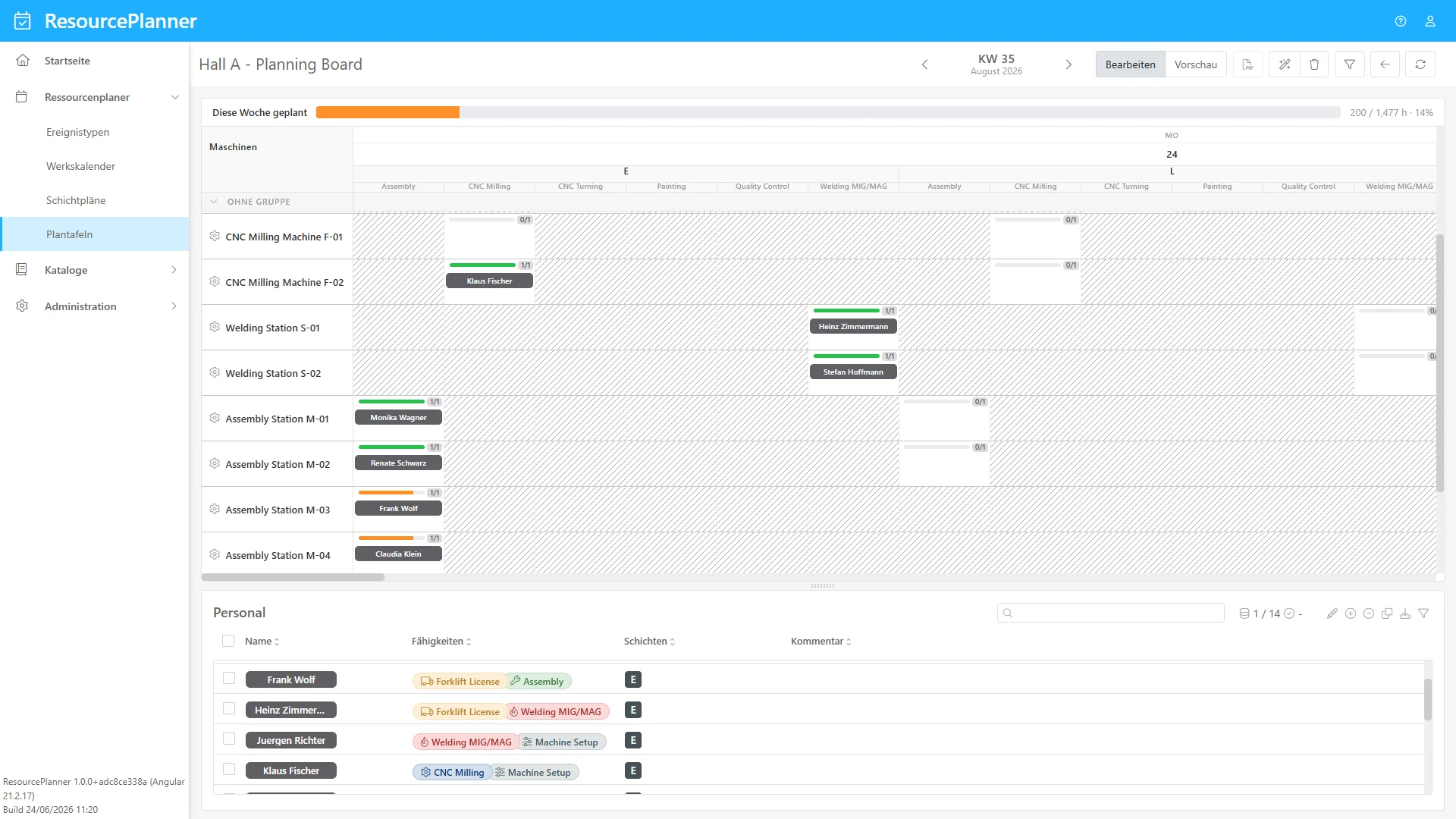
Task: Check the box for Klaus Fischer in Personal
Action: [x=229, y=769]
